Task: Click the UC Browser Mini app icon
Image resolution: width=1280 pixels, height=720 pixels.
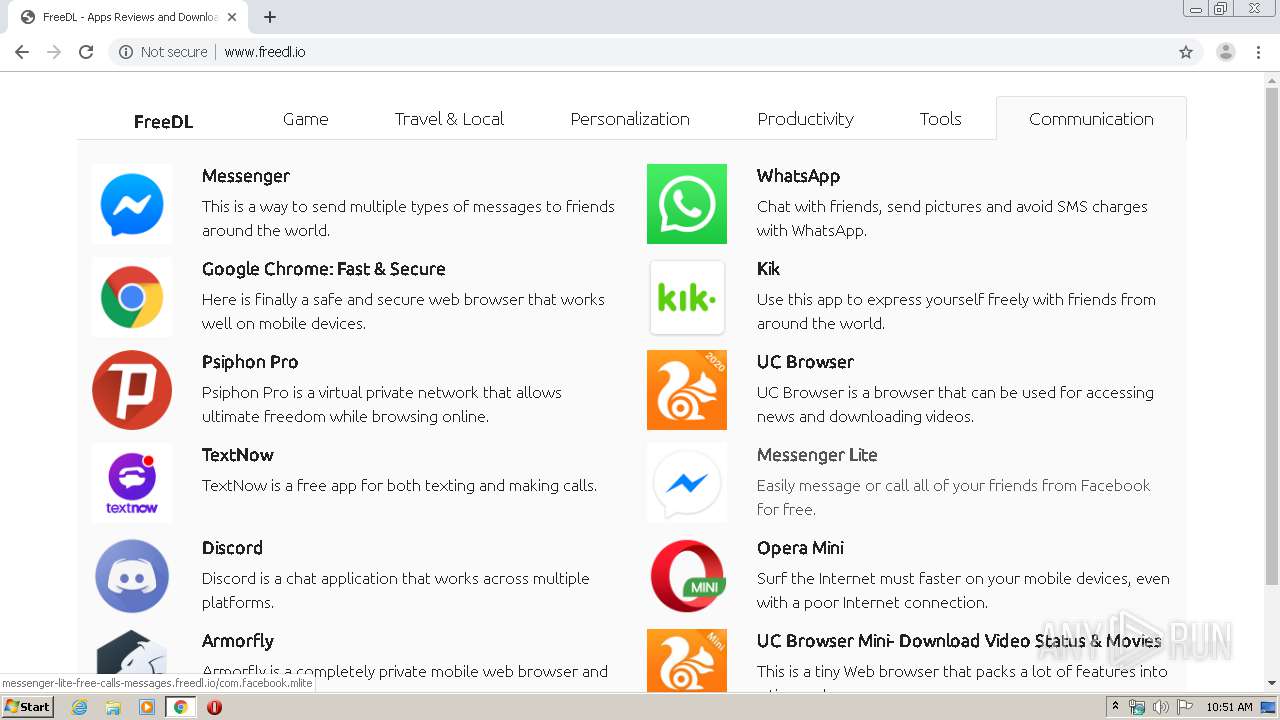Action: pyautogui.click(x=687, y=659)
